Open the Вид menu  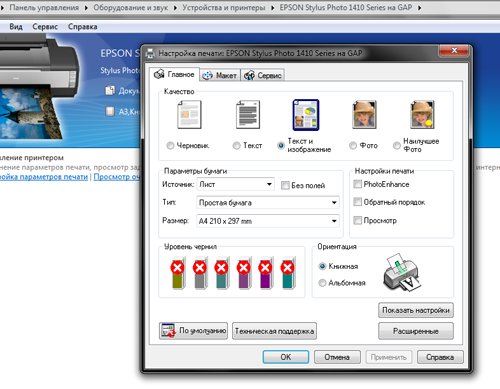pos(16,27)
